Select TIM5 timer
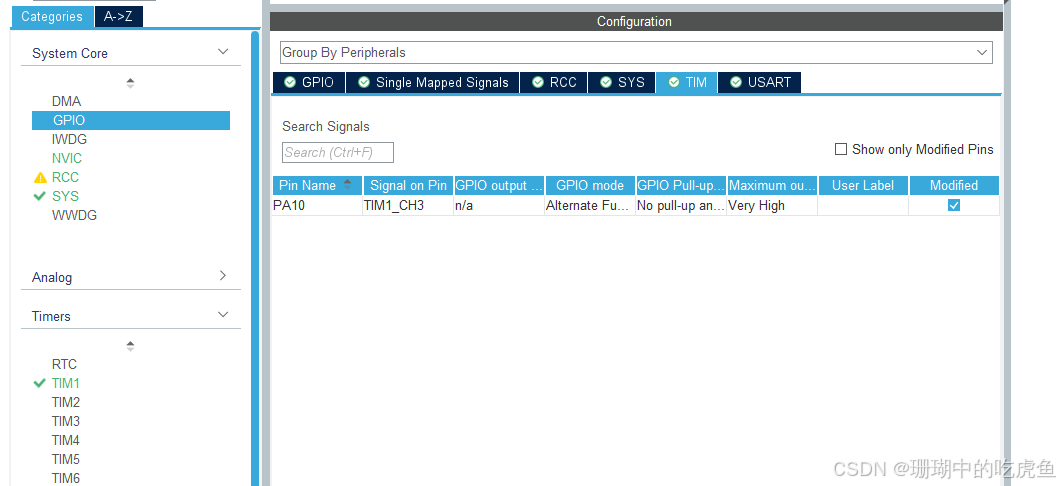 66,459
